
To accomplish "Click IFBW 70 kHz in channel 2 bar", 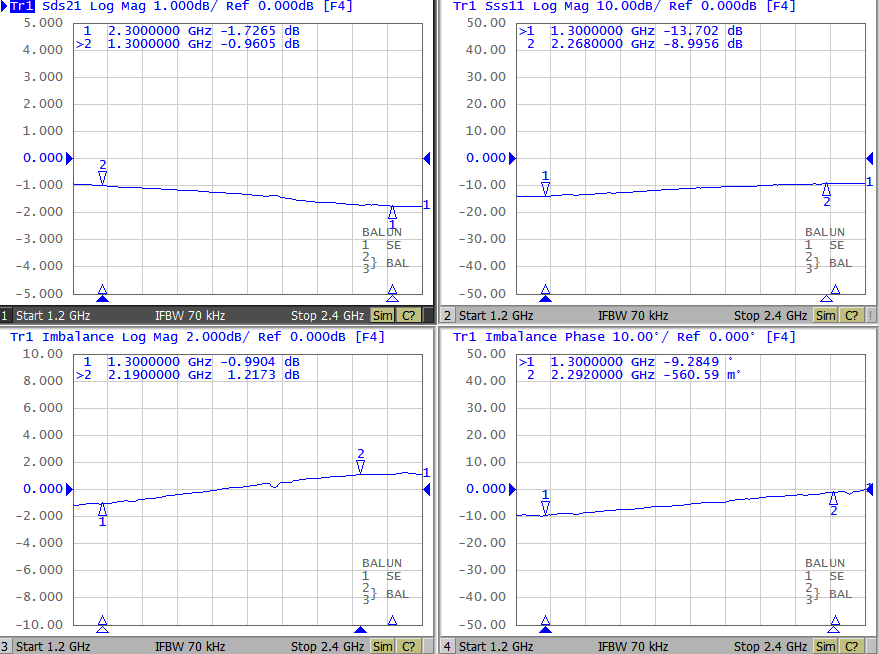I will pyautogui.click(x=633, y=316).
